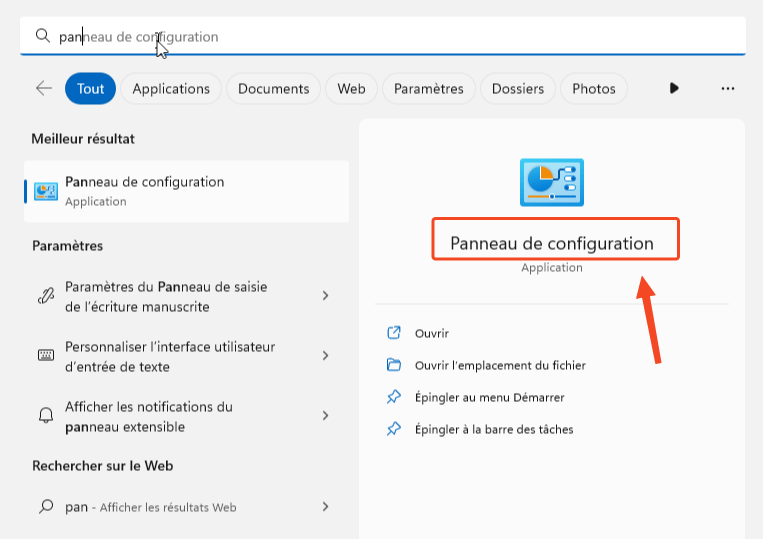Show more filters with play arrow
Viewport: 763px width, 539px height.
point(674,88)
